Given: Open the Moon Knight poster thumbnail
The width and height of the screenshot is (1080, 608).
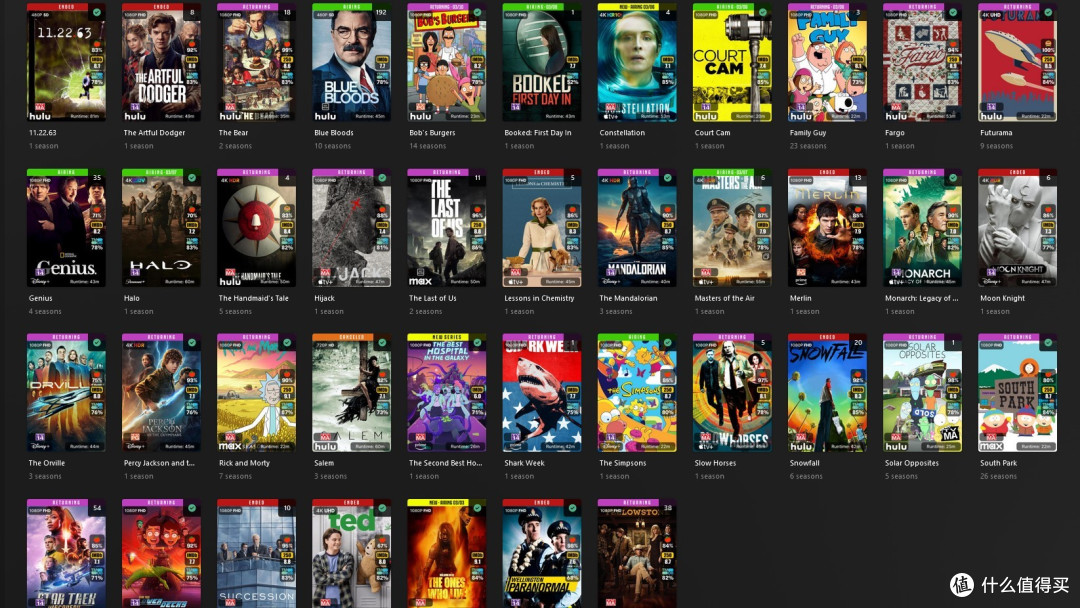Looking at the screenshot, I should 1017,230.
